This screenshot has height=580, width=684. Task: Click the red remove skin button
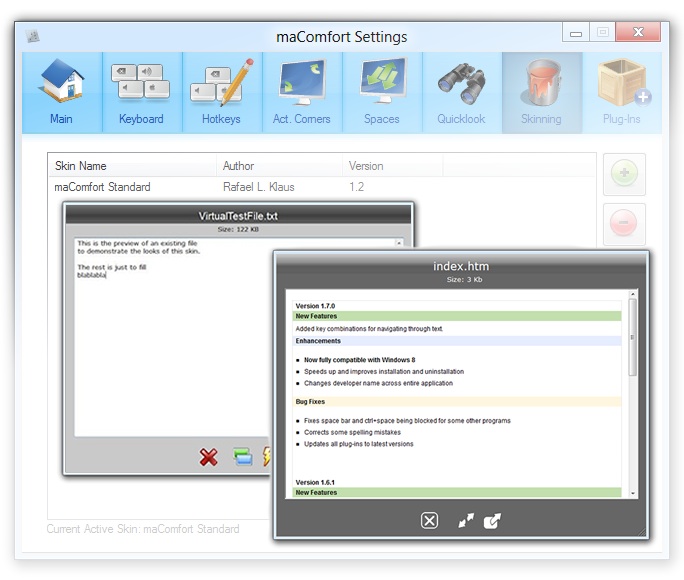624,223
